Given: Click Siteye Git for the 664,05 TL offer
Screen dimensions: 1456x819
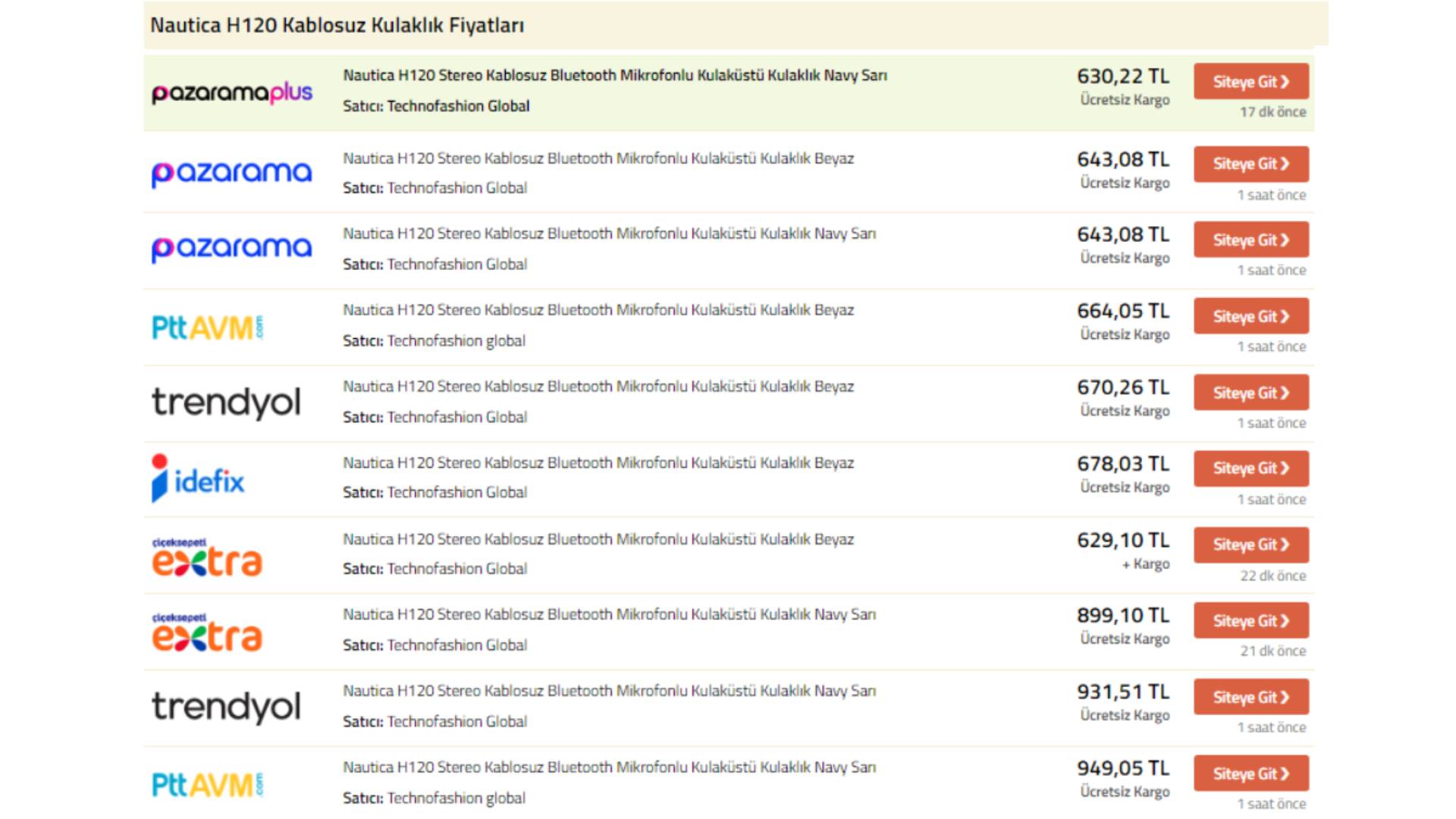Looking at the screenshot, I should [1251, 316].
